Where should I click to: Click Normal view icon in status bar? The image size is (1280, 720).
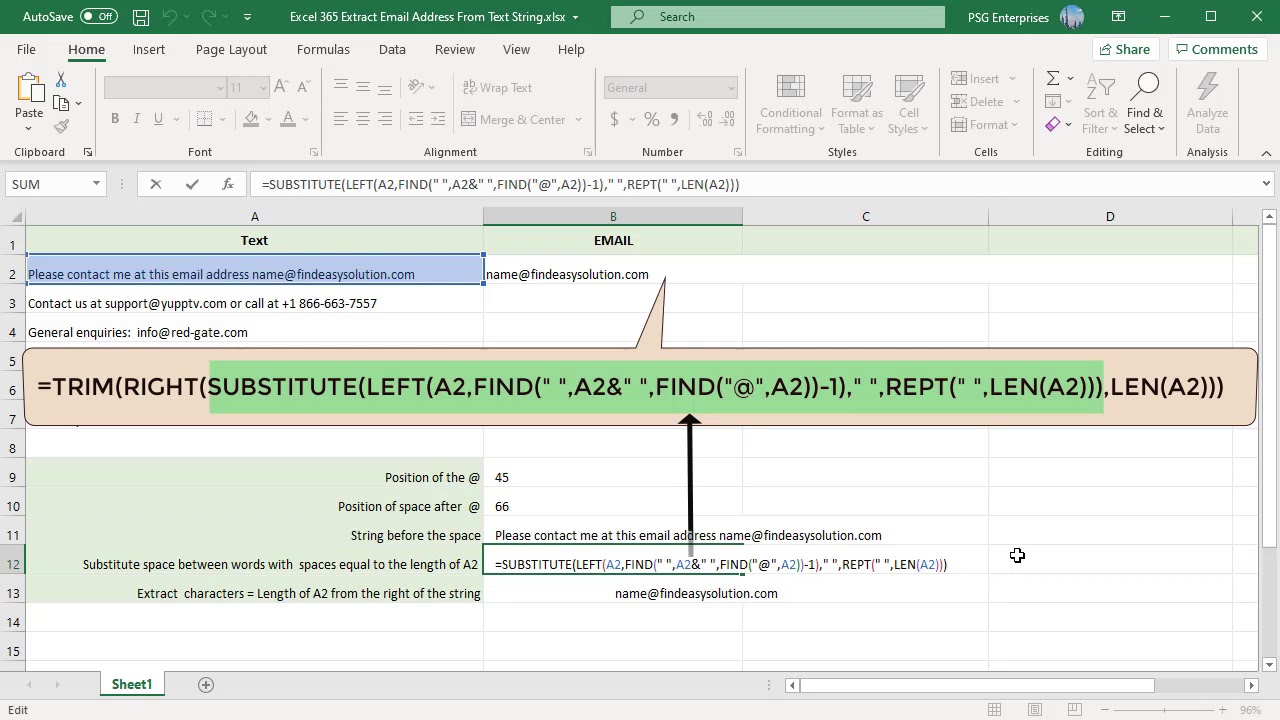click(994, 710)
